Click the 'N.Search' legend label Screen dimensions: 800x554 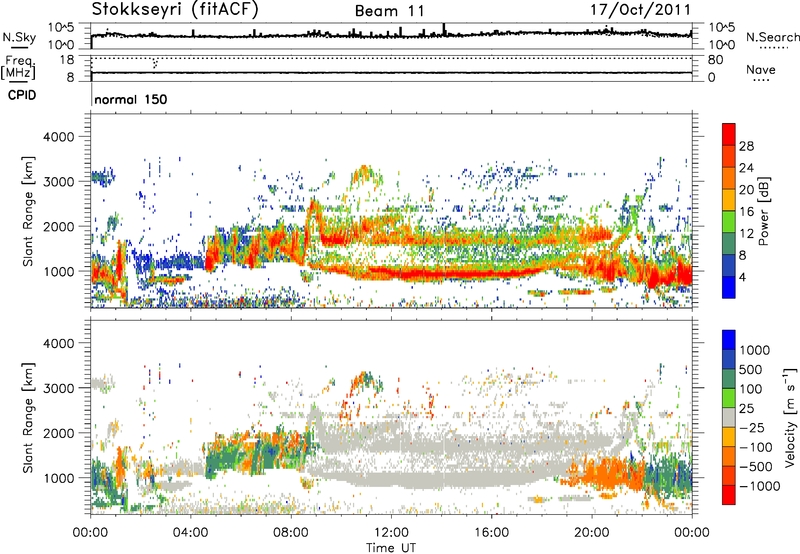pyautogui.click(x=772, y=37)
